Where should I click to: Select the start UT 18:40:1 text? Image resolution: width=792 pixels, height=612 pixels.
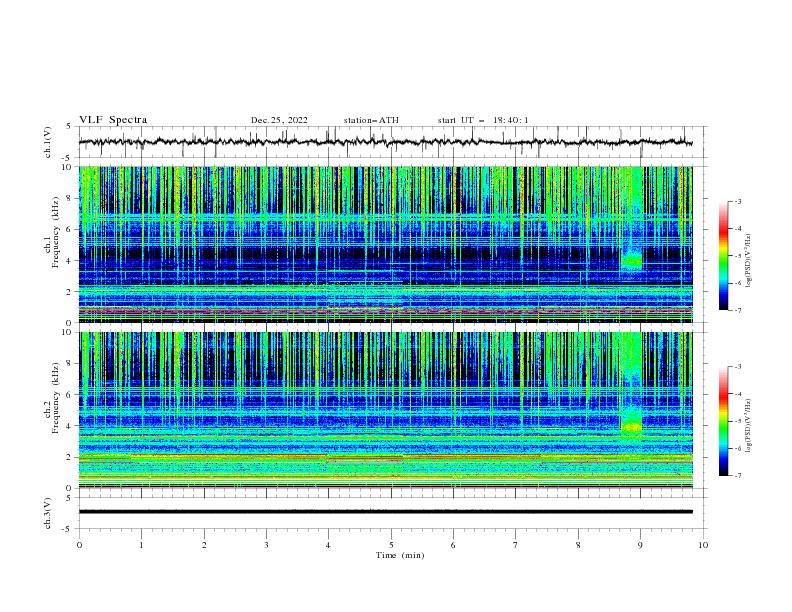pyautogui.click(x=483, y=120)
